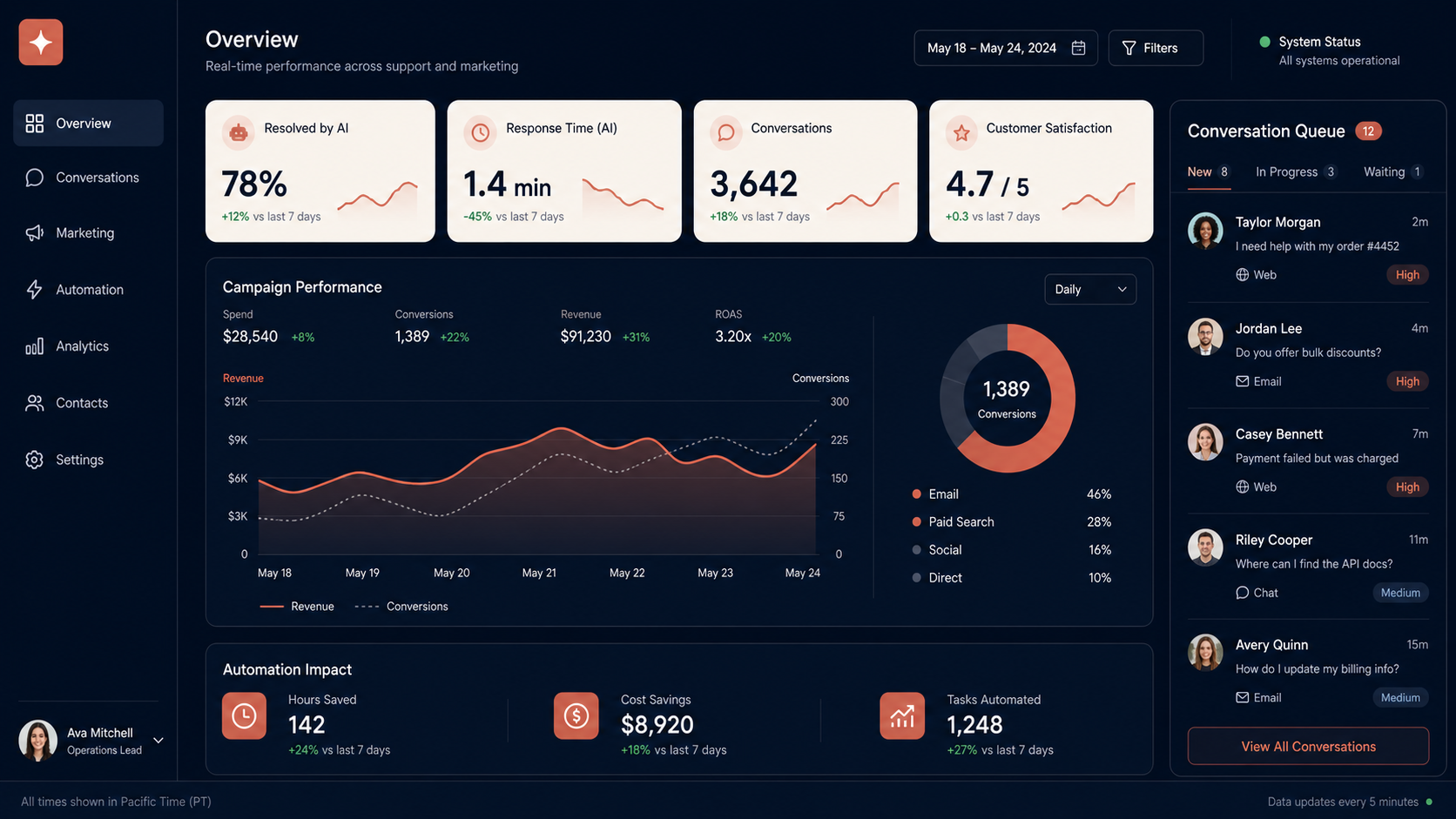1456x819 pixels.
Task: Click the donut chart center 1,389 Conversions
Action: (1007, 399)
